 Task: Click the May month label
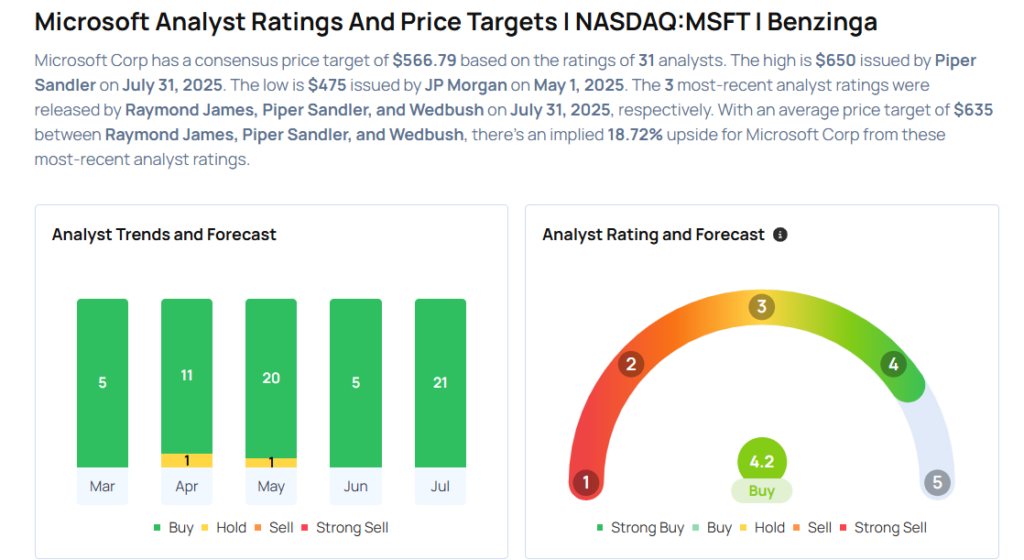tap(271, 487)
